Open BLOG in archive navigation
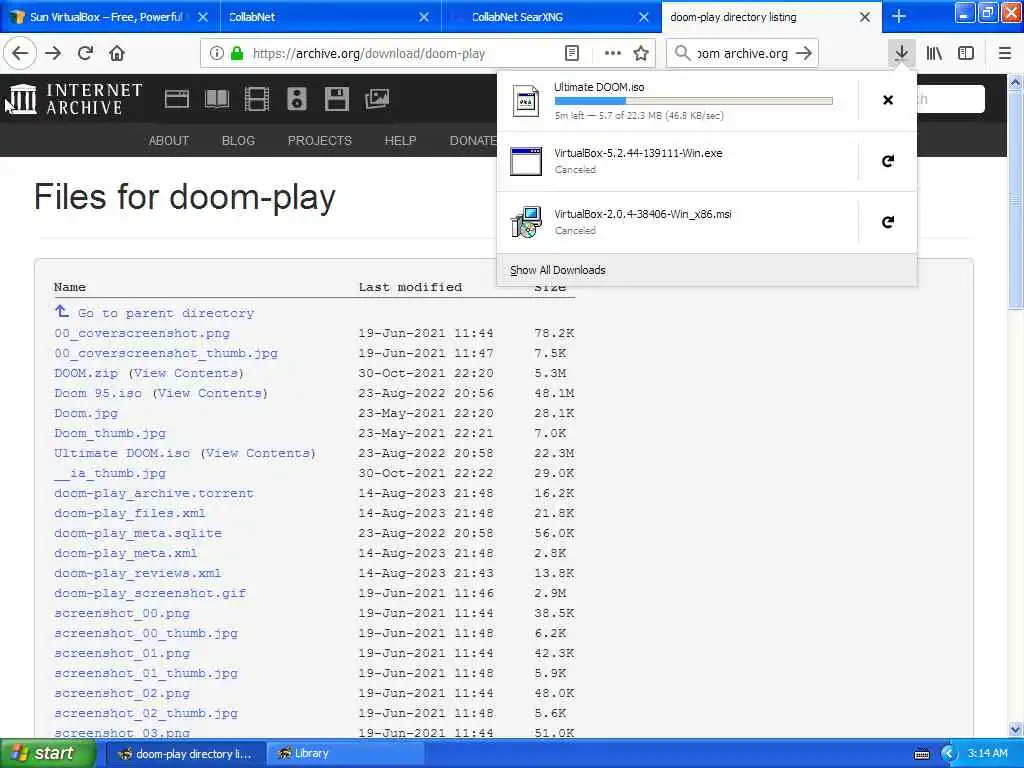The height and width of the screenshot is (768, 1024). click(238, 140)
